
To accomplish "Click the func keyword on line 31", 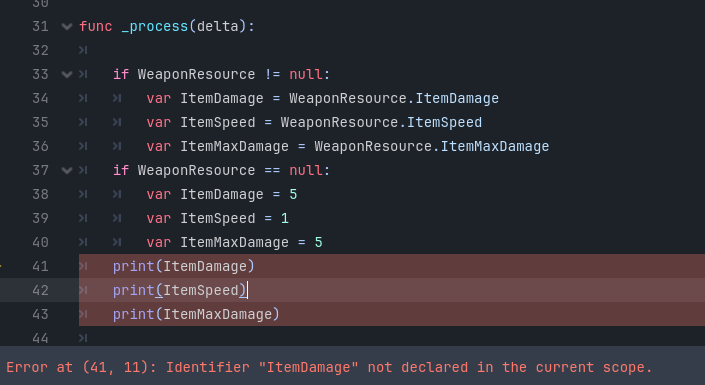I will click(x=95, y=27).
